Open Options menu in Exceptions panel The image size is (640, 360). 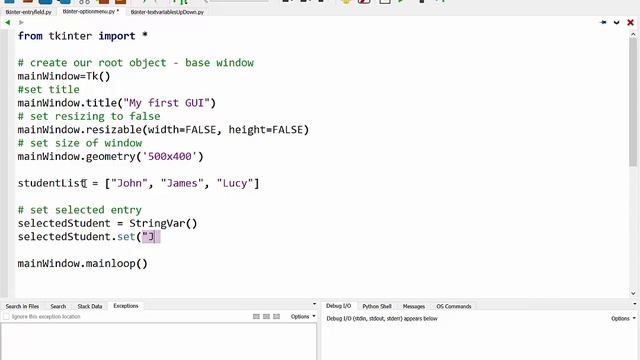click(x=302, y=316)
